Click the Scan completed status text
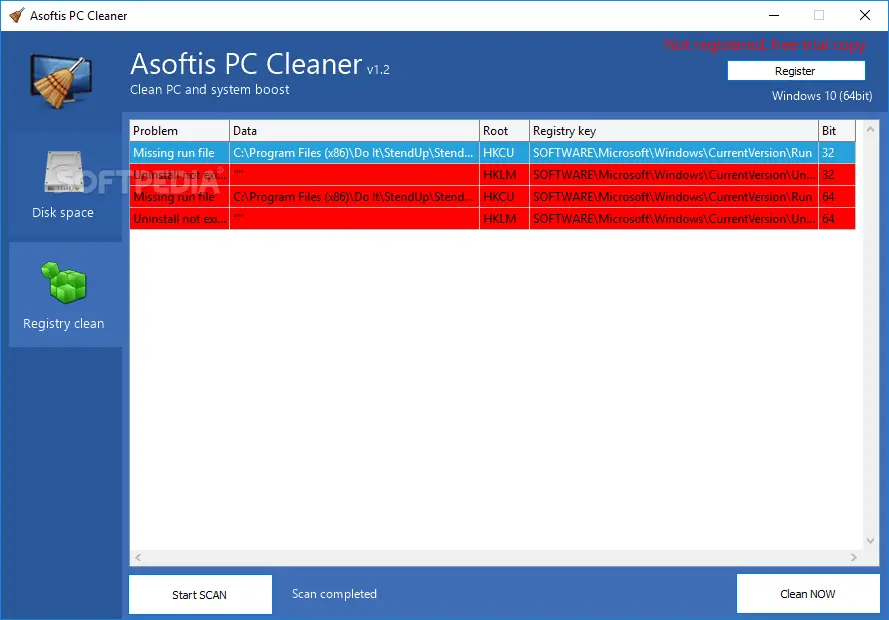This screenshot has height=620, width=889. [334, 594]
